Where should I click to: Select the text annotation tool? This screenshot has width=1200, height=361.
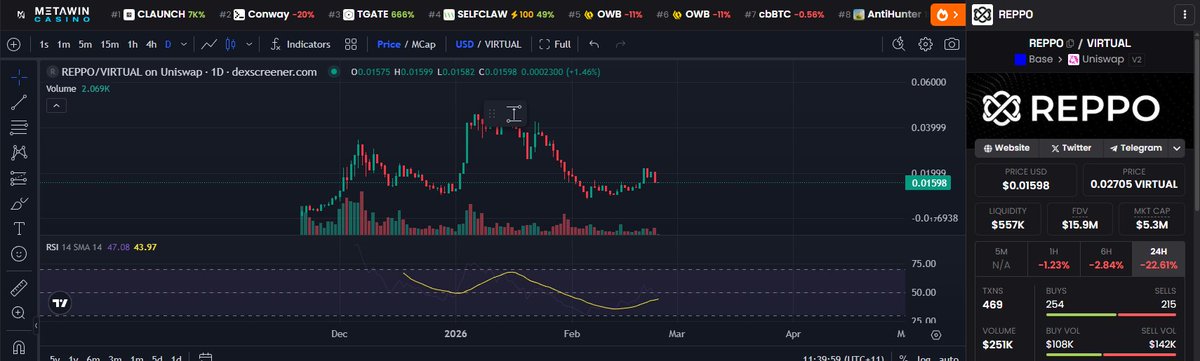coord(18,229)
